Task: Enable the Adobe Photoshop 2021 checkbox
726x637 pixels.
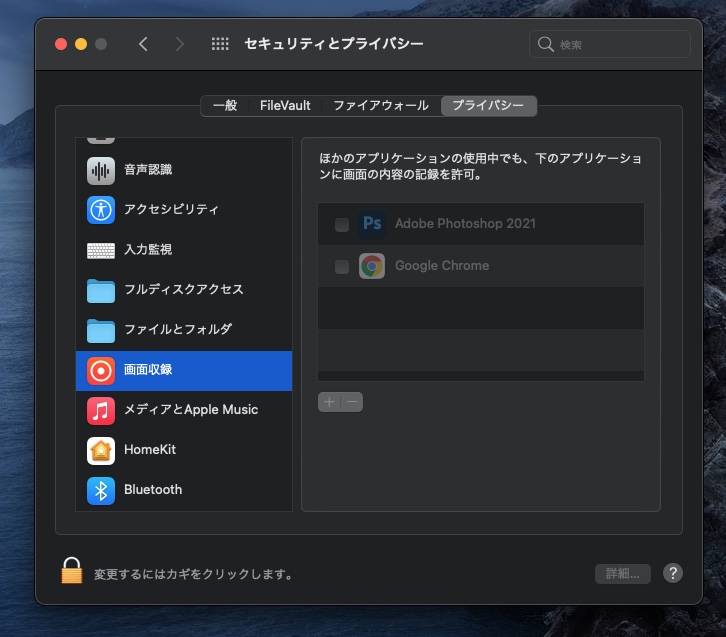Action: click(342, 225)
